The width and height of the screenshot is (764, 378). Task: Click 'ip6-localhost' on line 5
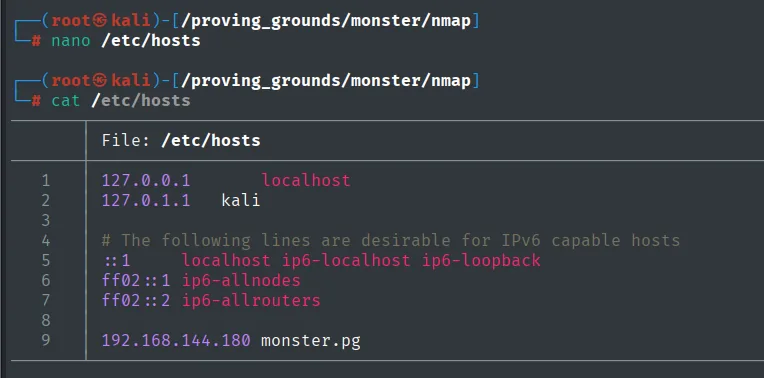pos(346,260)
